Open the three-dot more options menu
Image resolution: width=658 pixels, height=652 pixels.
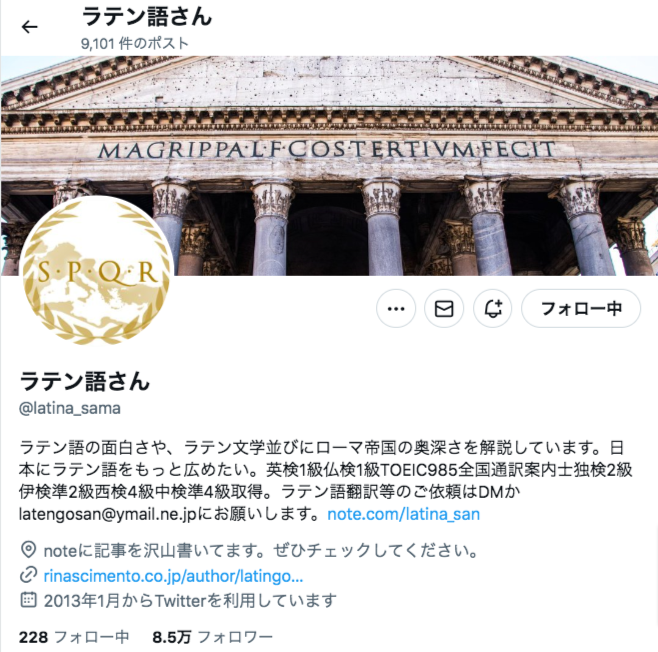click(x=396, y=309)
